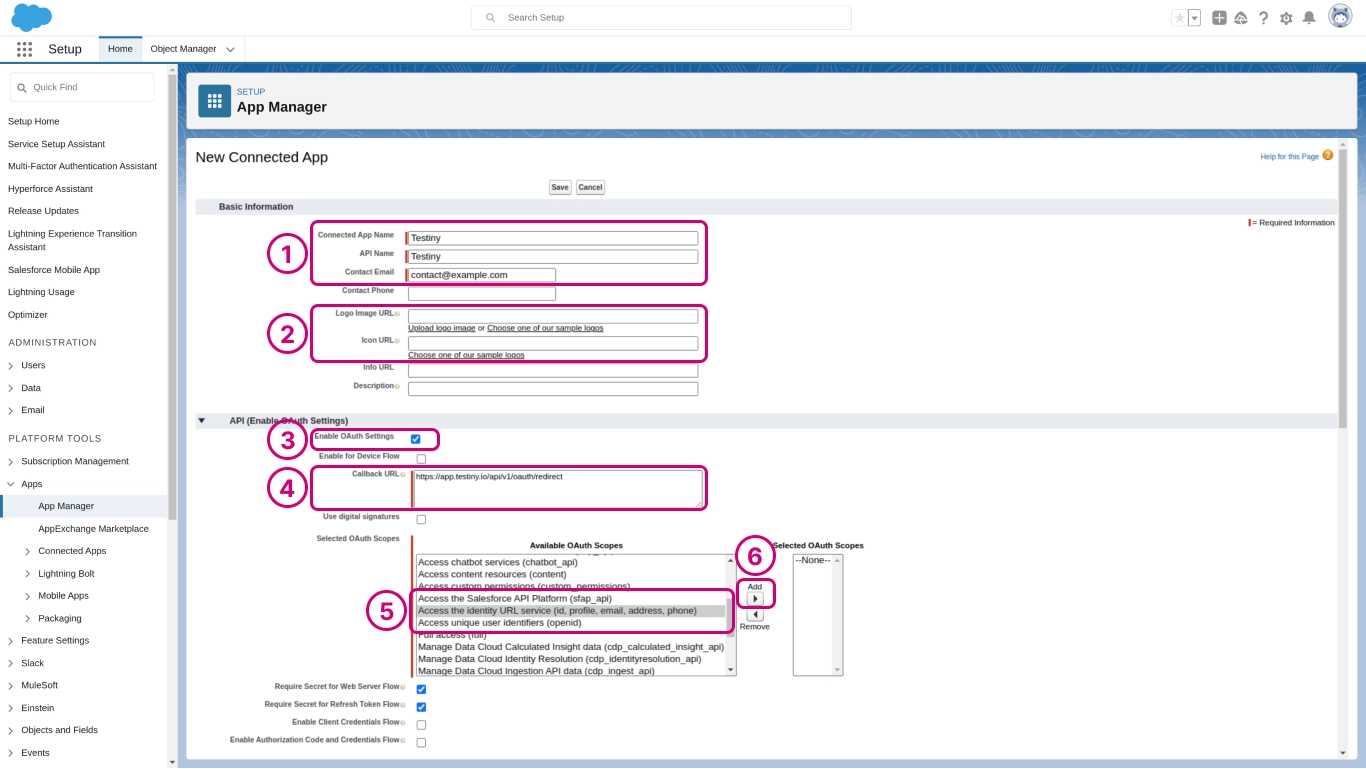Open the App Launcher grid icon

coord(24,49)
